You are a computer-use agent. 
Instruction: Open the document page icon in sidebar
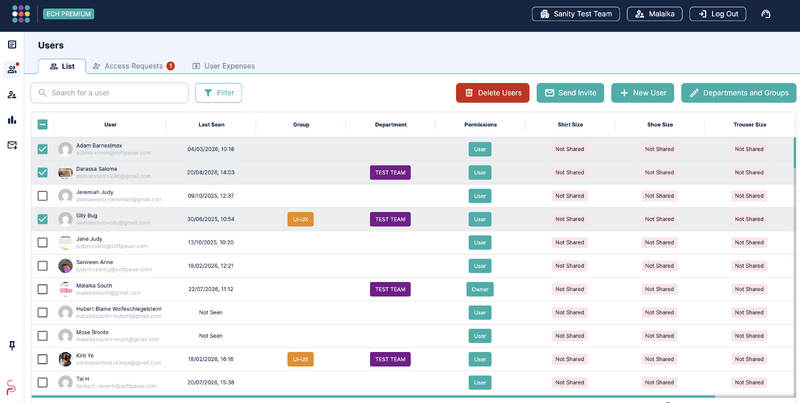coord(12,44)
